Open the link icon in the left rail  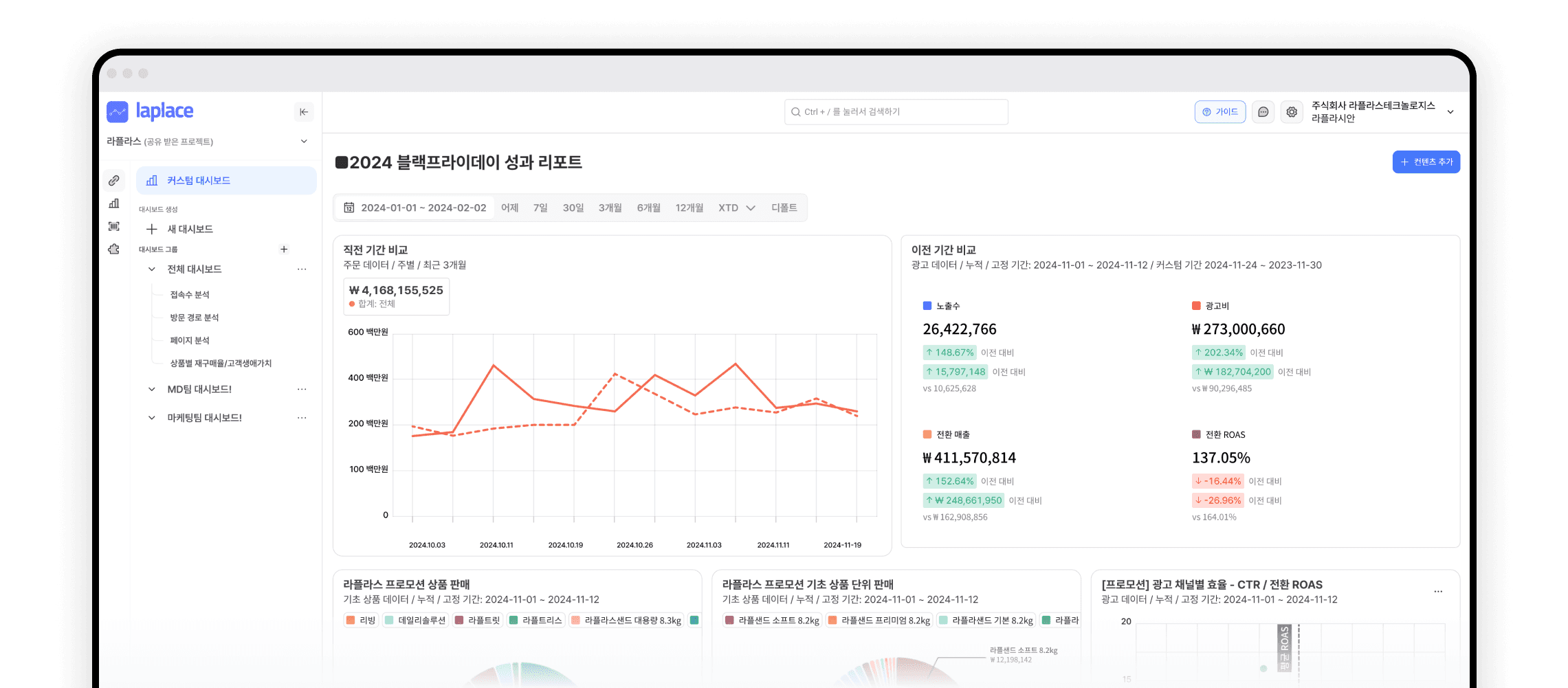pyautogui.click(x=114, y=181)
